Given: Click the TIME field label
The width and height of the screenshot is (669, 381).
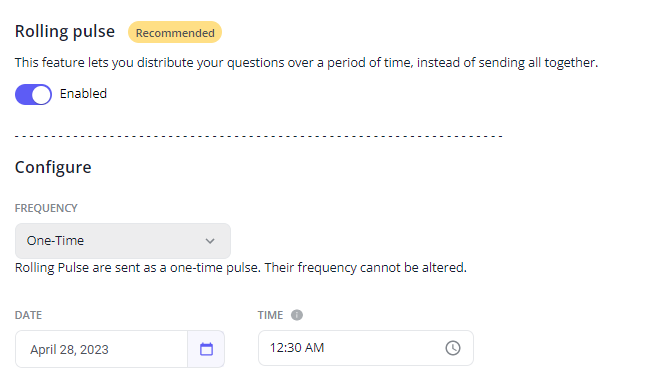Looking at the screenshot, I should 270,315.
